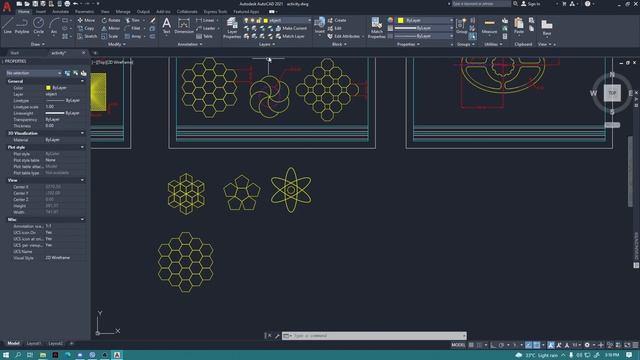The image size is (640, 360).
Task: Click the Group tool
Action: tap(462, 25)
